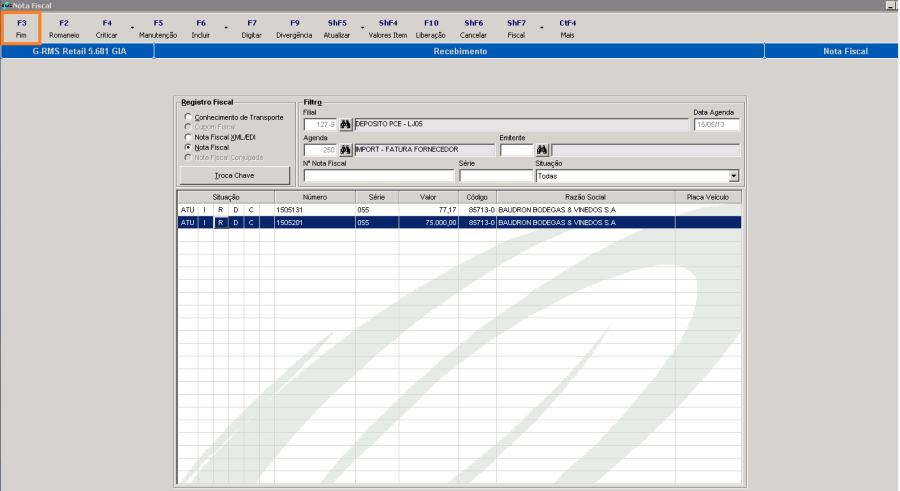Open F9 Divergência function
Viewport: 900px width, 491px height.
294,29
